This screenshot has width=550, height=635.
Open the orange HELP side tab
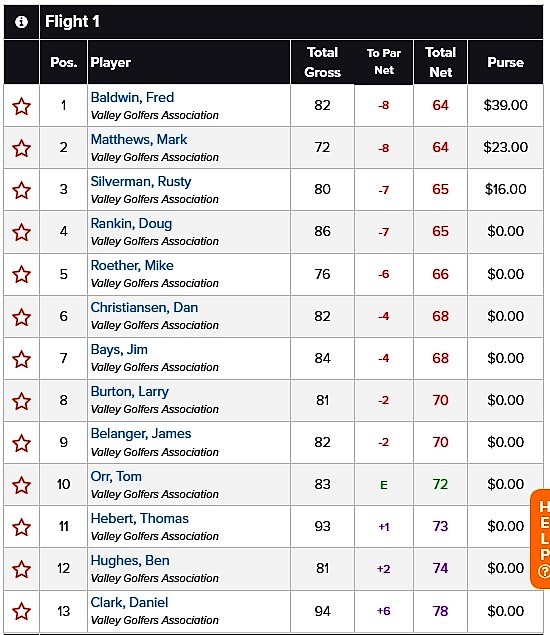[541, 539]
